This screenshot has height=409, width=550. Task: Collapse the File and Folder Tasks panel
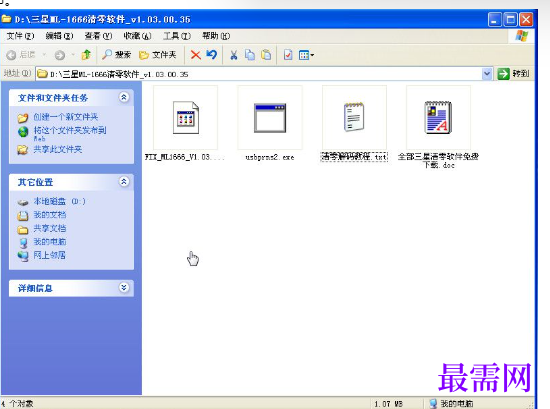click(x=124, y=98)
